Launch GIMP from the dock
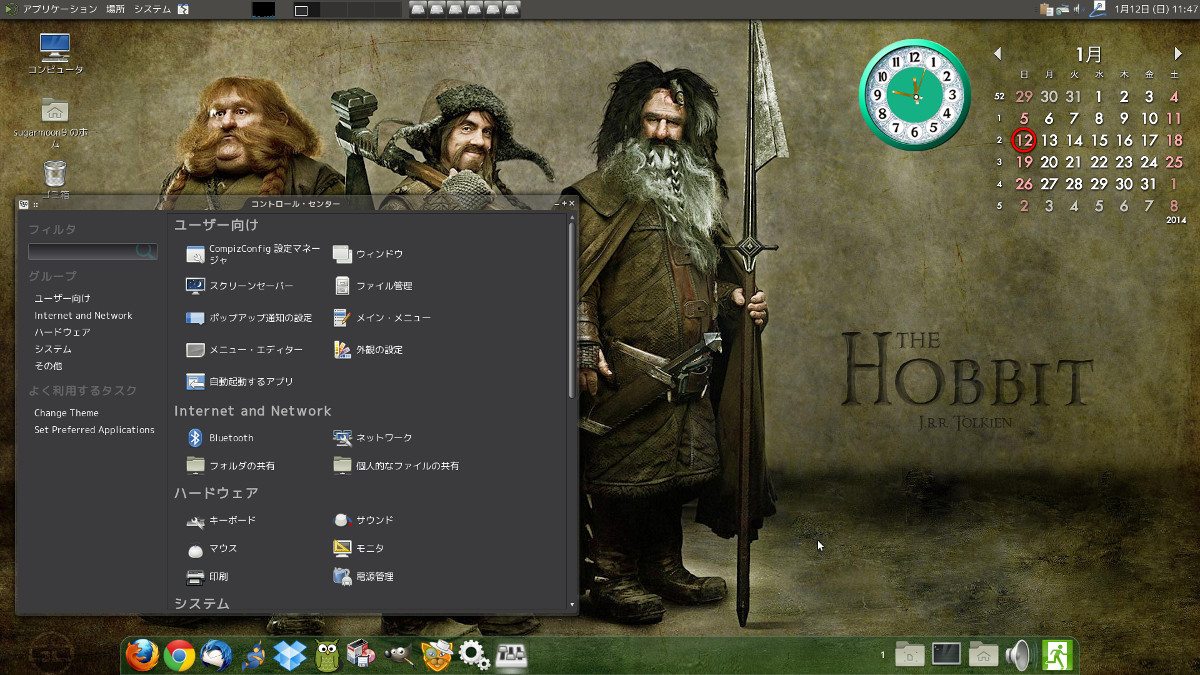This screenshot has width=1200, height=675. [399, 655]
